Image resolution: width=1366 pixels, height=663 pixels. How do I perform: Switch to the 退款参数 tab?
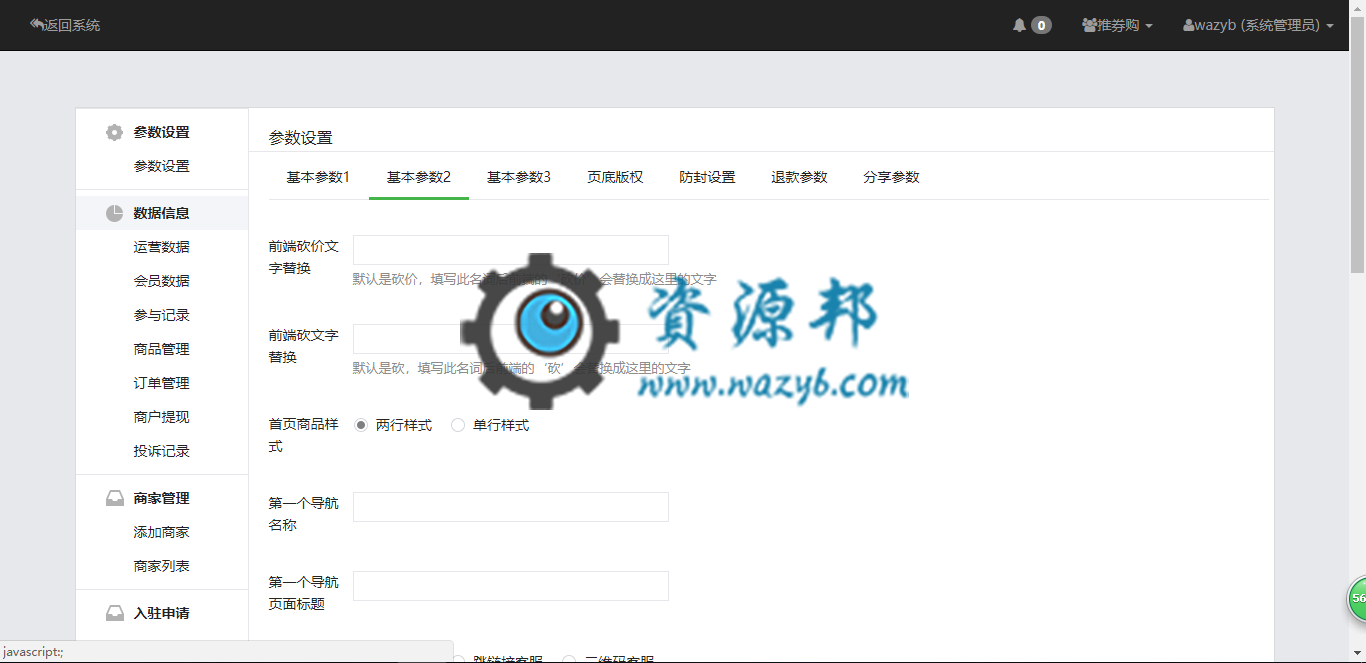point(799,177)
